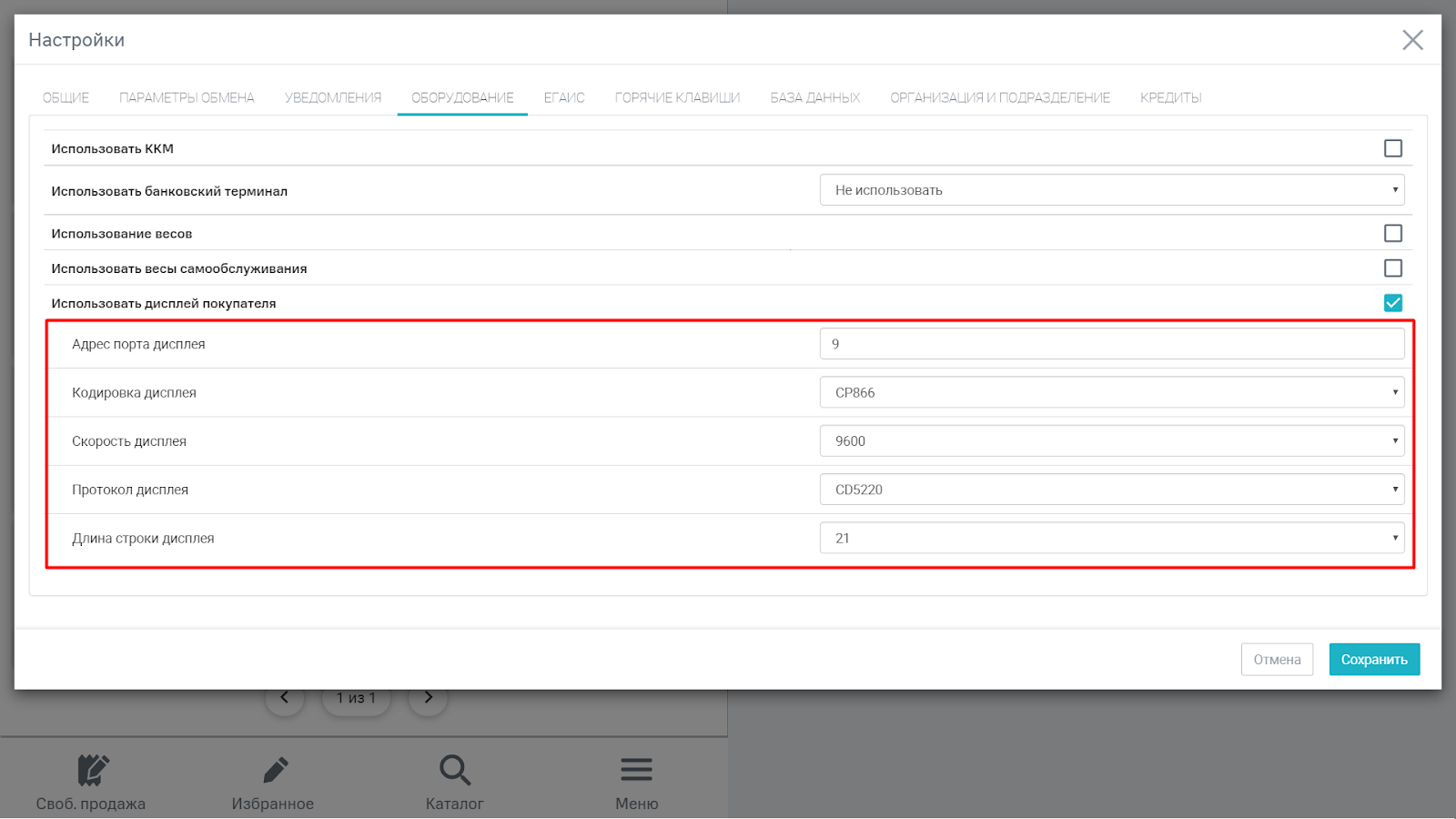Enable the Использование весов checkbox
1456x819 pixels.
point(1393,234)
